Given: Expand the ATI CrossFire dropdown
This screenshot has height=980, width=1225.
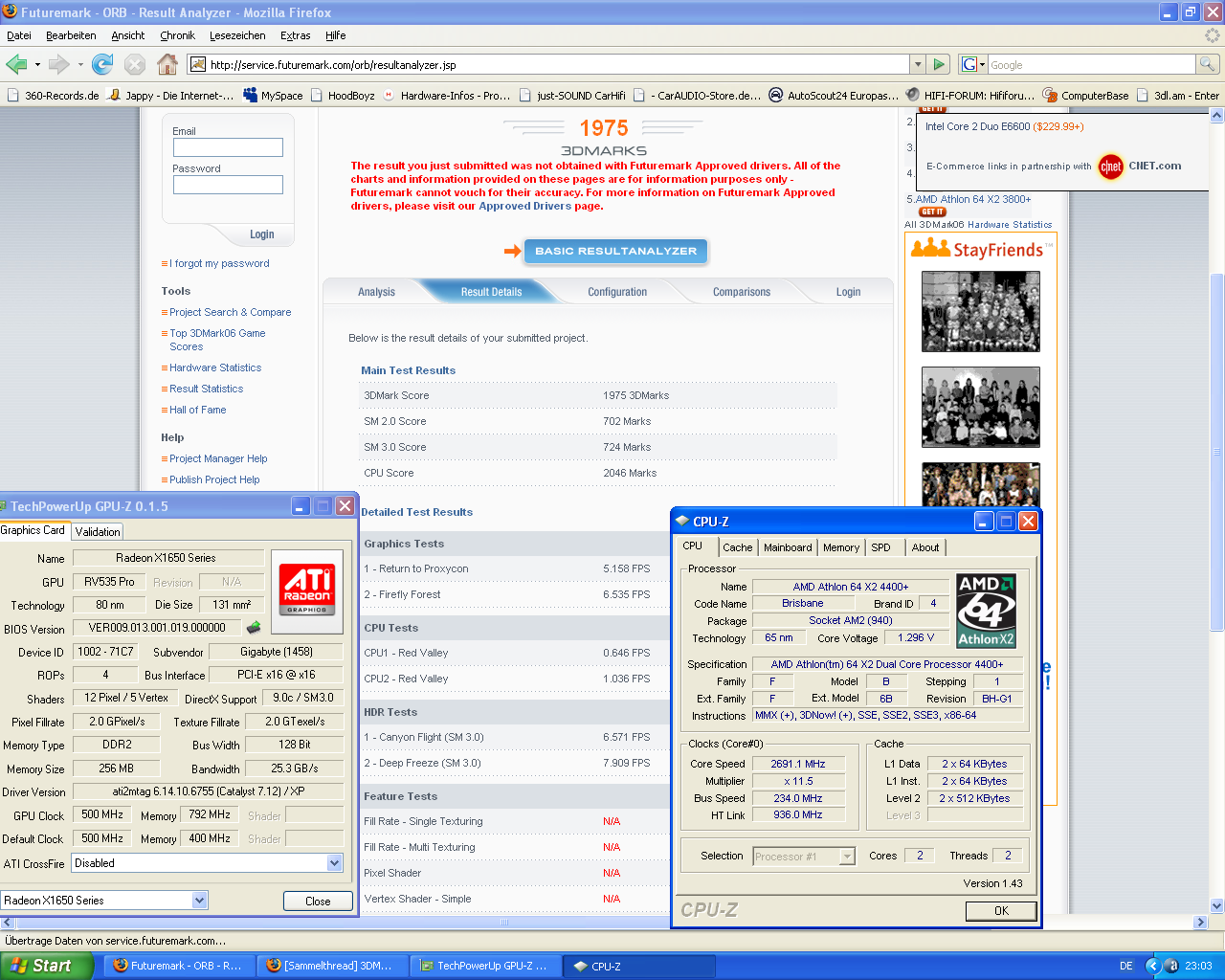Looking at the screenshot, I should click(x=334, y=863).
